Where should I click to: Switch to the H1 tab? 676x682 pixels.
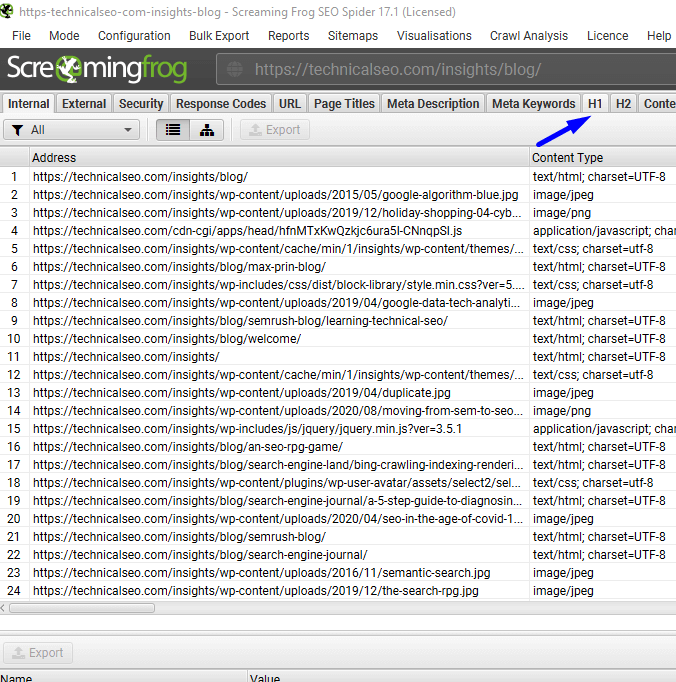595,103
